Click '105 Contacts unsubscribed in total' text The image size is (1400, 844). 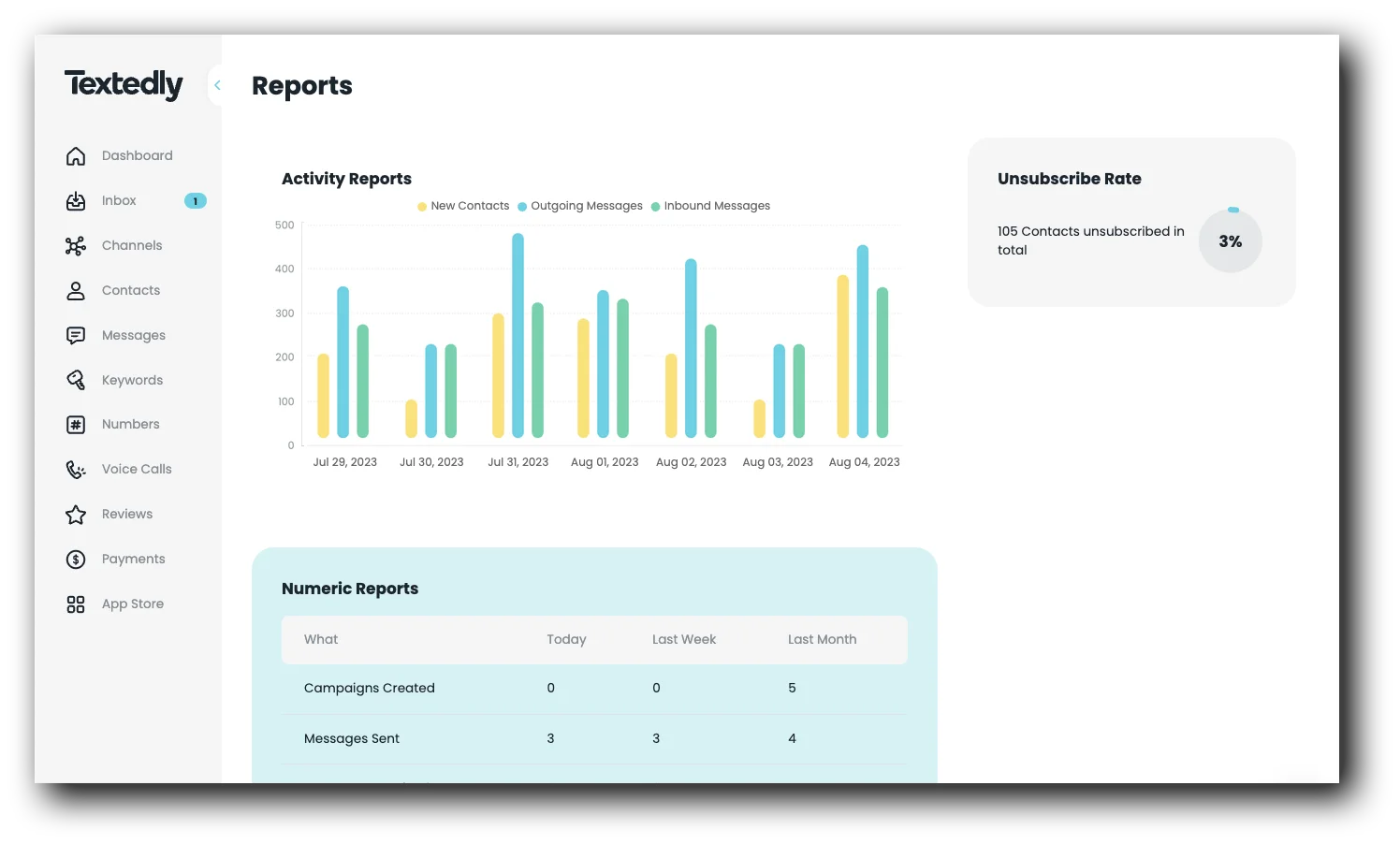[x=1091, y=240]
